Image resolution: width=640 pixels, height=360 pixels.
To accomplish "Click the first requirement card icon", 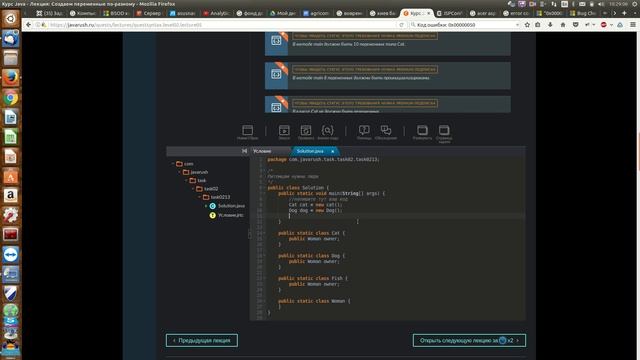I will pos(276,41).
